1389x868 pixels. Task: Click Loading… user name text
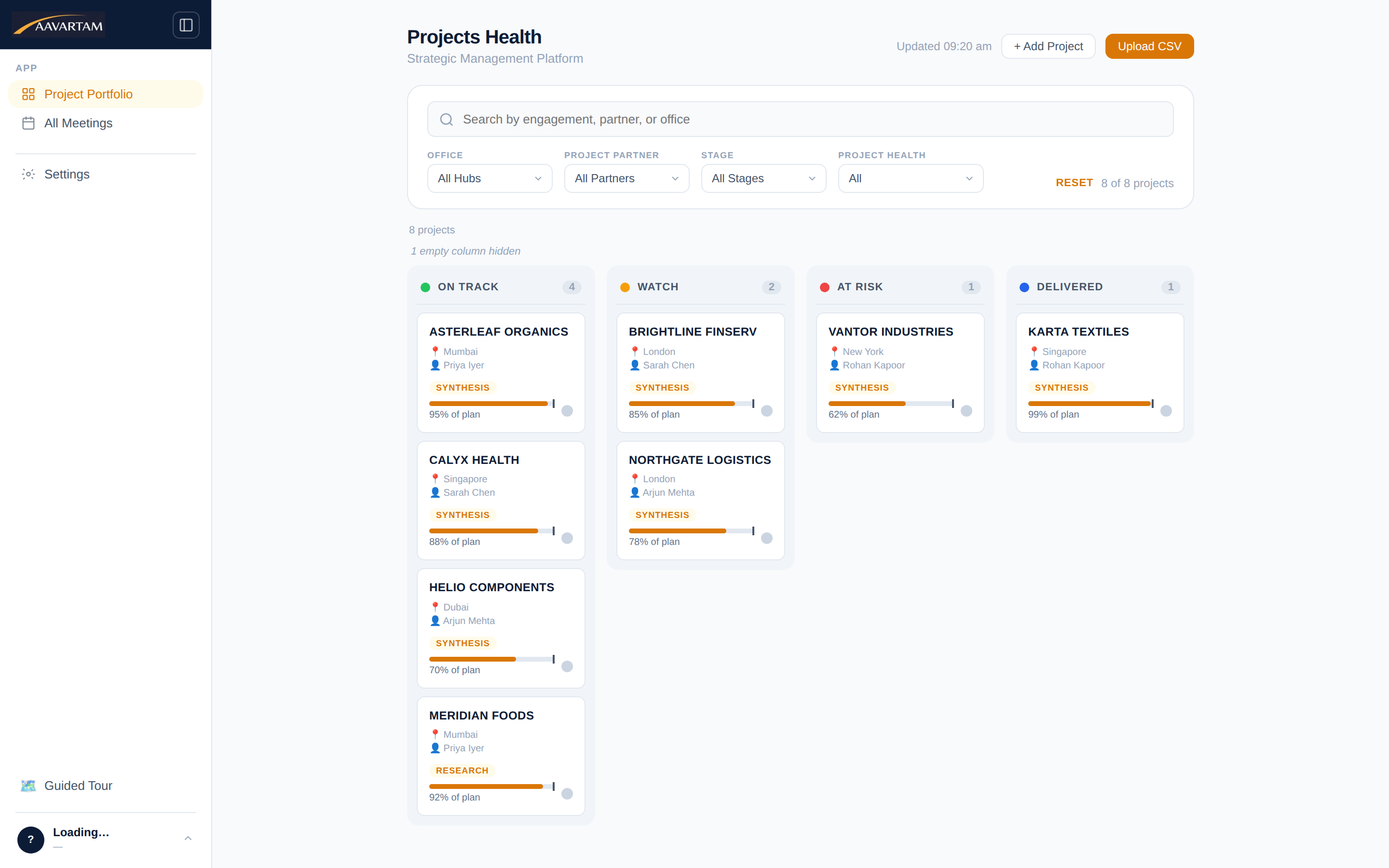pos(81,832)
